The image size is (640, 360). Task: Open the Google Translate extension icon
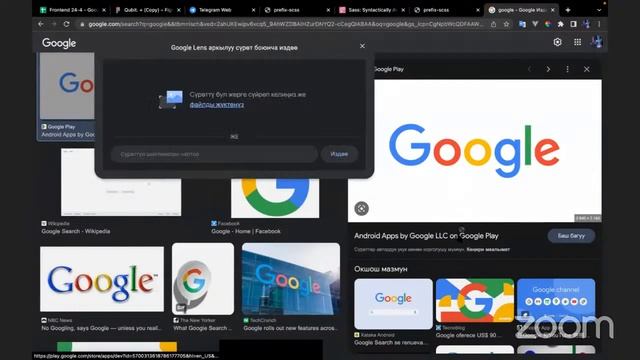pyautogui.click(x=522, y=24)
